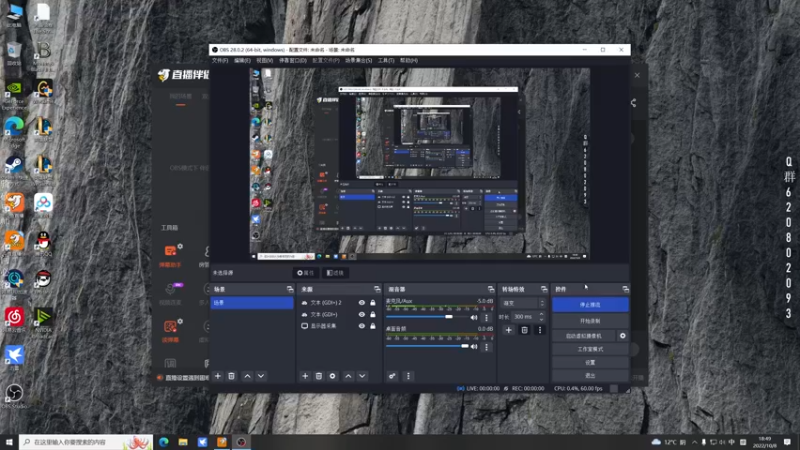Hide the Text (GDI+) source
This screenshot has width=800, height=450.
point(362,314)
